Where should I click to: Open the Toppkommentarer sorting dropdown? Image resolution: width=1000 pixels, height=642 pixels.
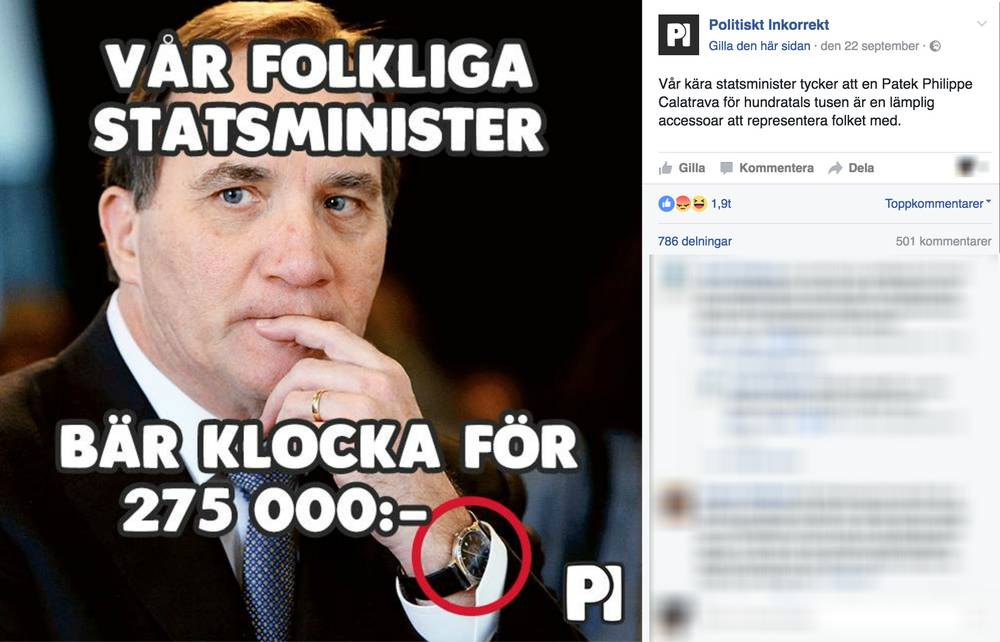point(938,203)
